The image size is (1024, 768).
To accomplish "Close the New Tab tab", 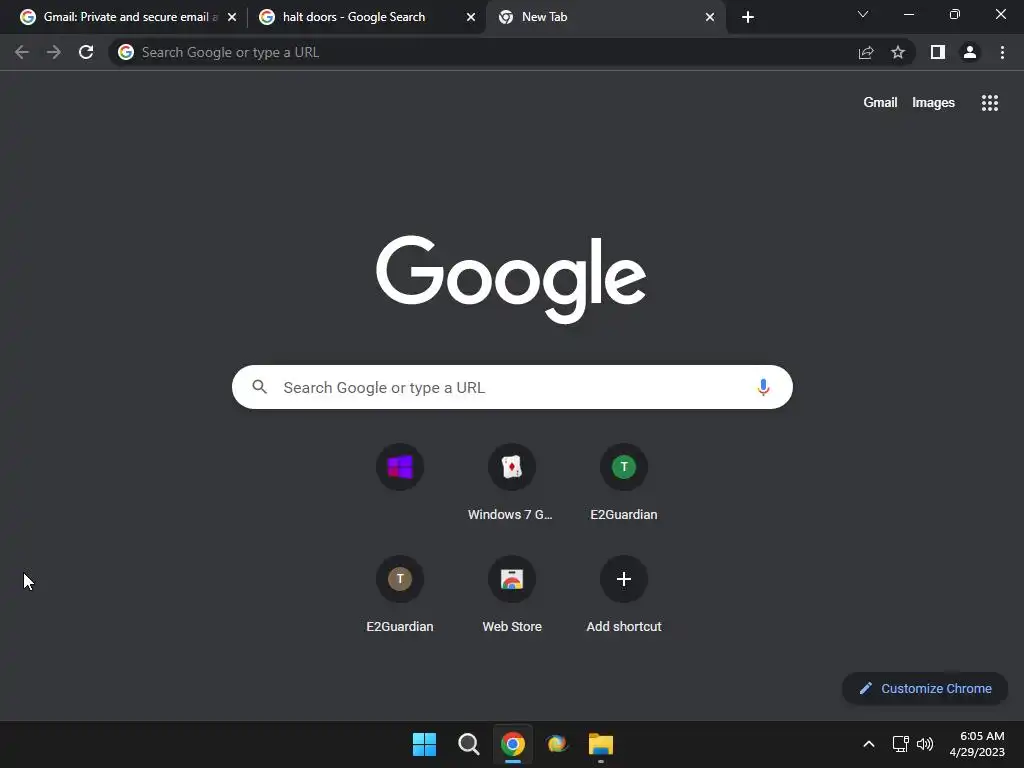I will pyautogui.click(x=710, y=17).
